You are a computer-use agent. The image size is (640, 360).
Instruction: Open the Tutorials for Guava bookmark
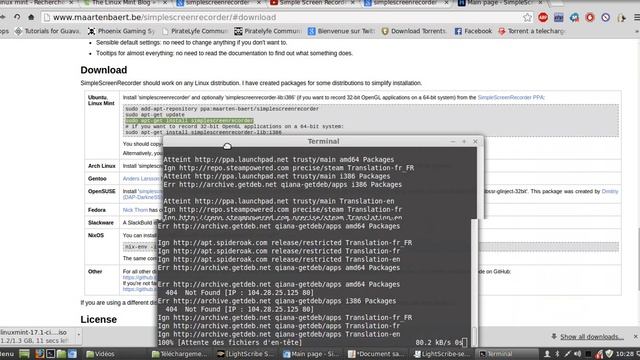47,31
